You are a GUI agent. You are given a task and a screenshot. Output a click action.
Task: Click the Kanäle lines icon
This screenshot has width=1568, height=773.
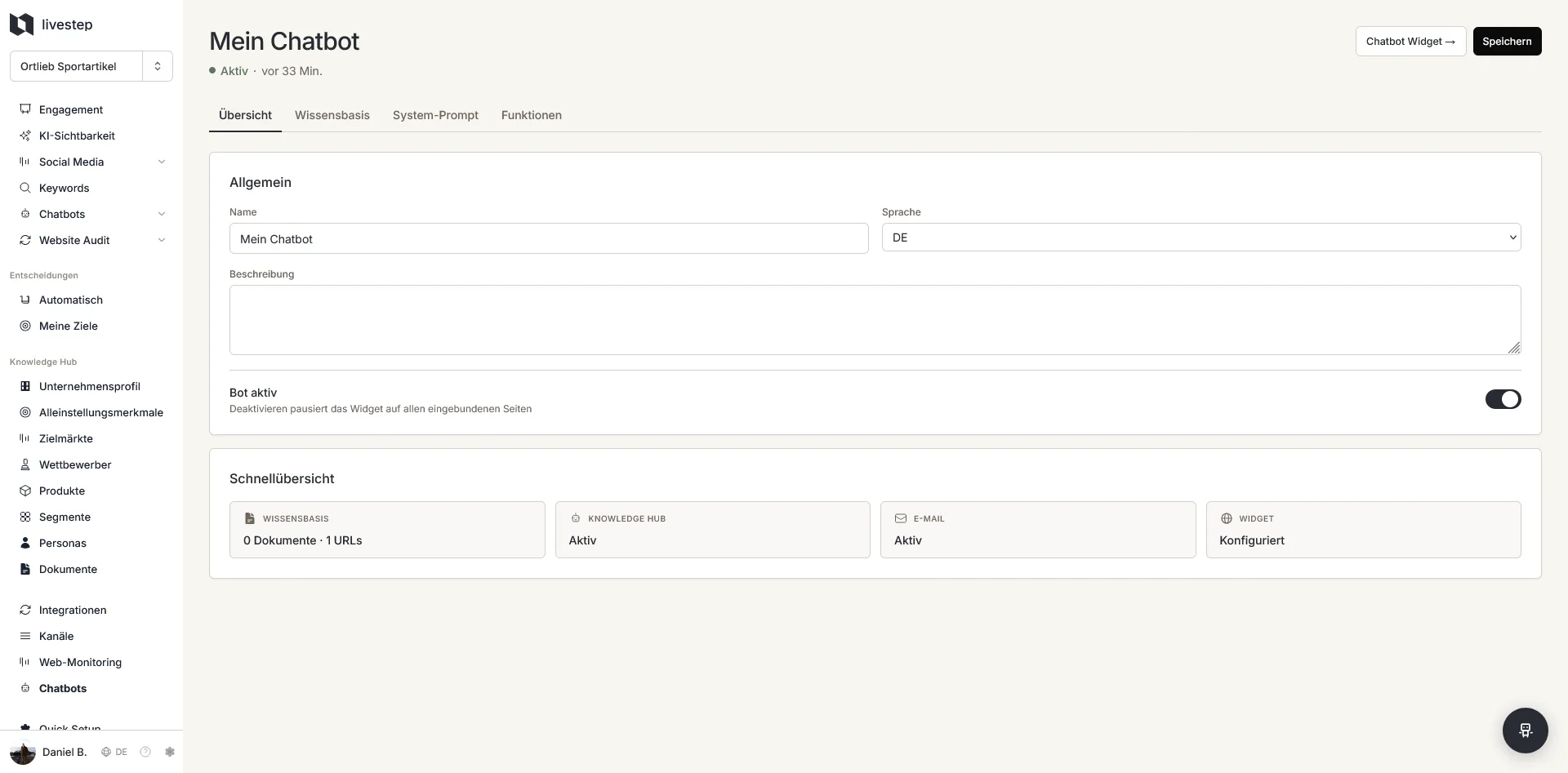pos(25,636)
